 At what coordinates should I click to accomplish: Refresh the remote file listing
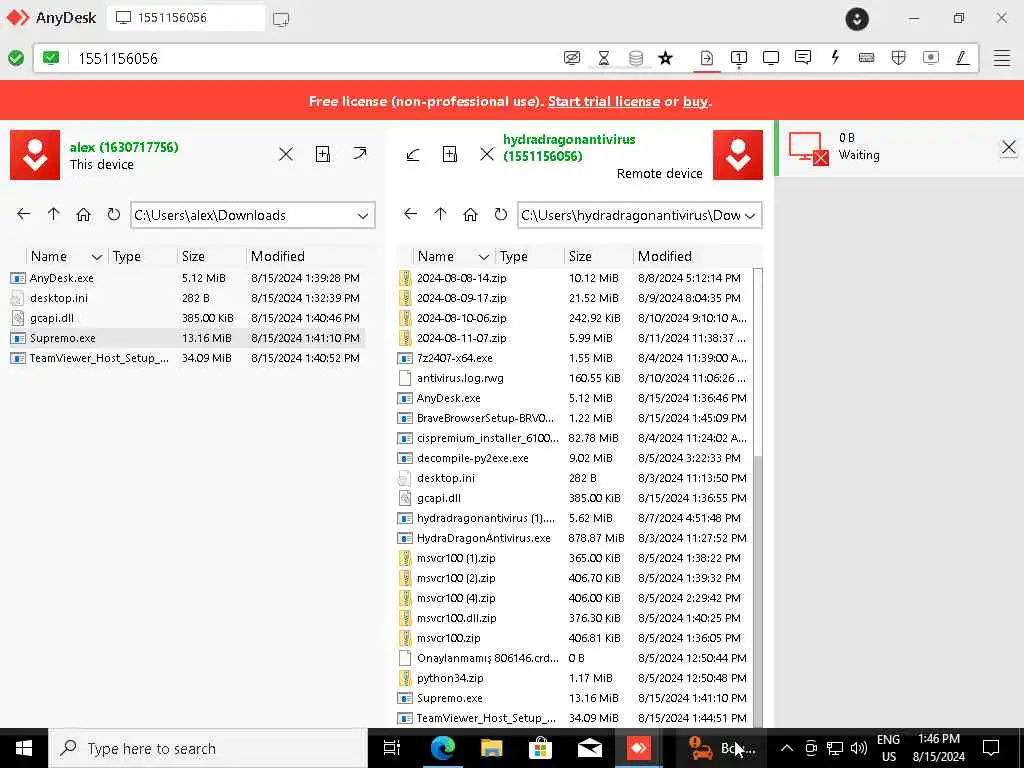coord(500,214)
